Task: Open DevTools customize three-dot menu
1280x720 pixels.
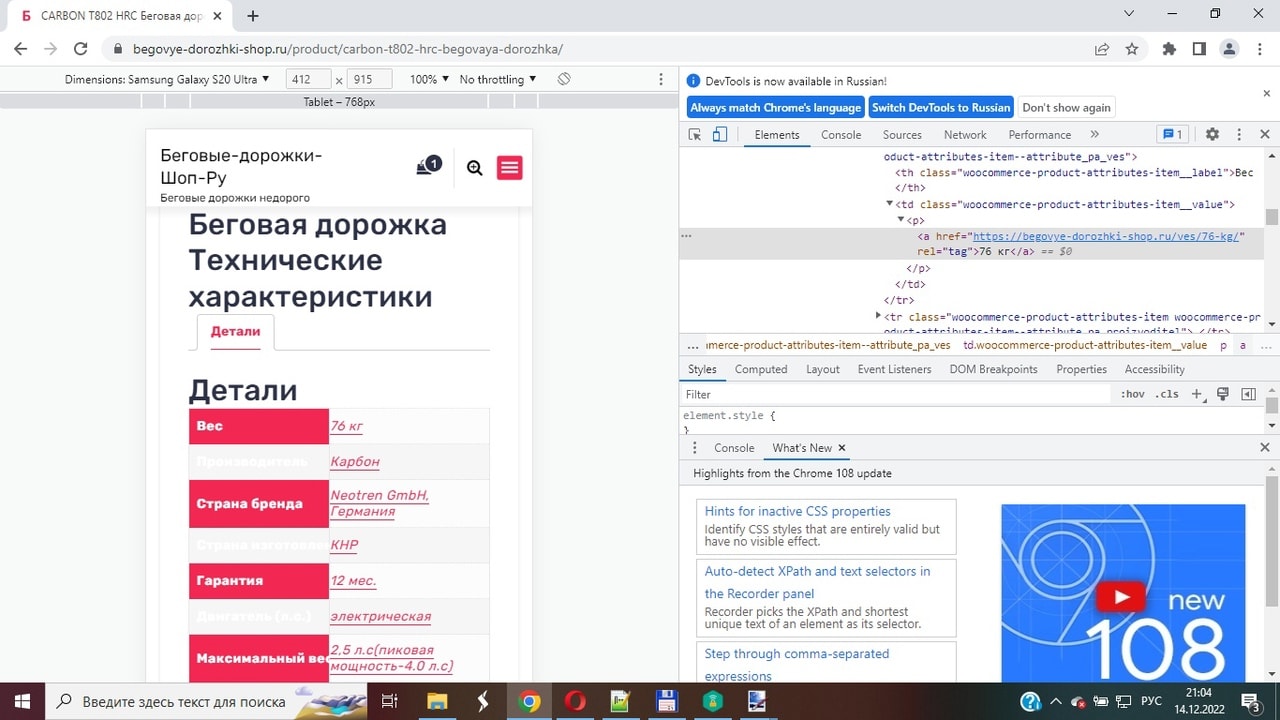Action: pos(1239,135)
